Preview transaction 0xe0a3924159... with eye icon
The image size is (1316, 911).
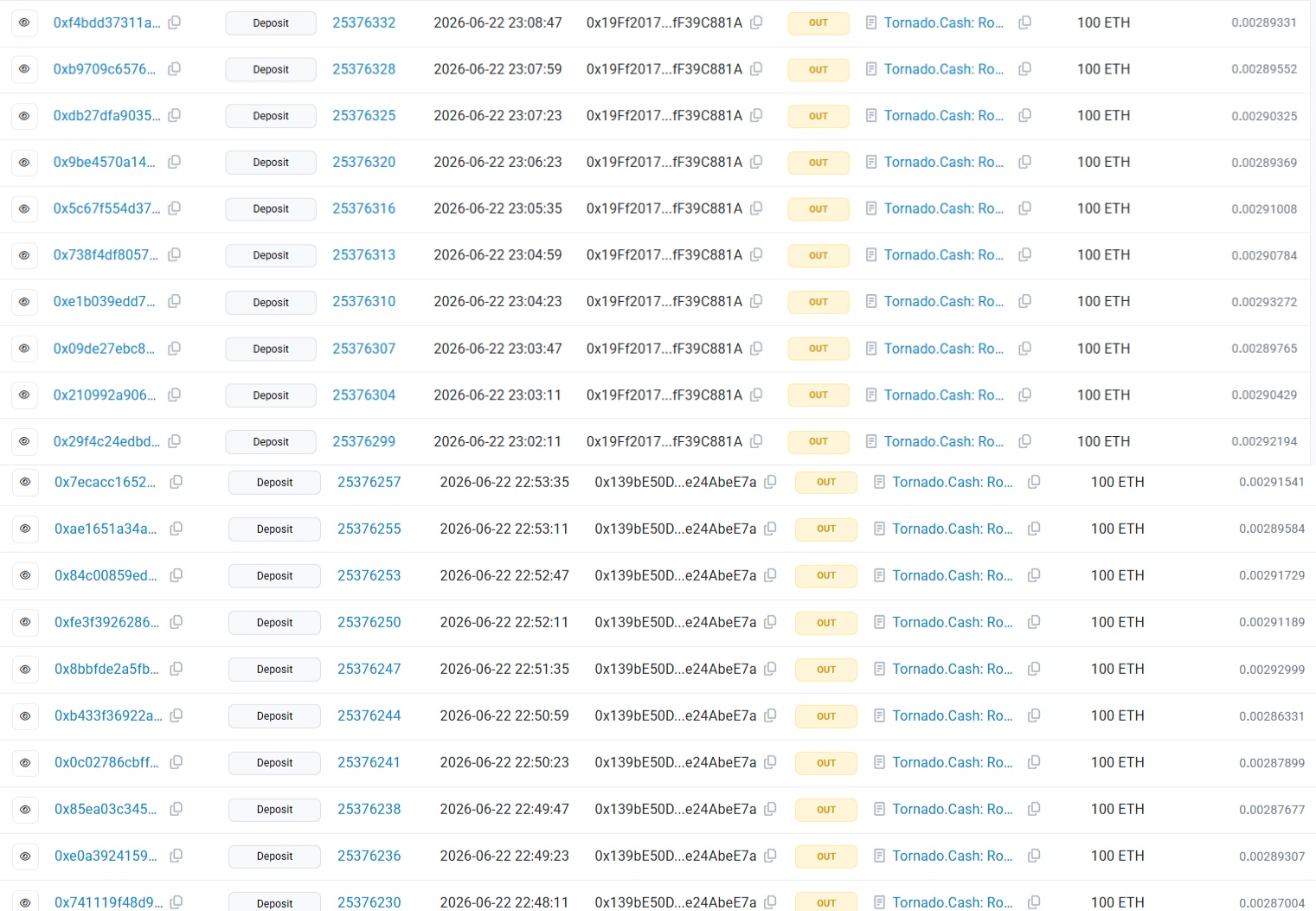tap(25, 856)
